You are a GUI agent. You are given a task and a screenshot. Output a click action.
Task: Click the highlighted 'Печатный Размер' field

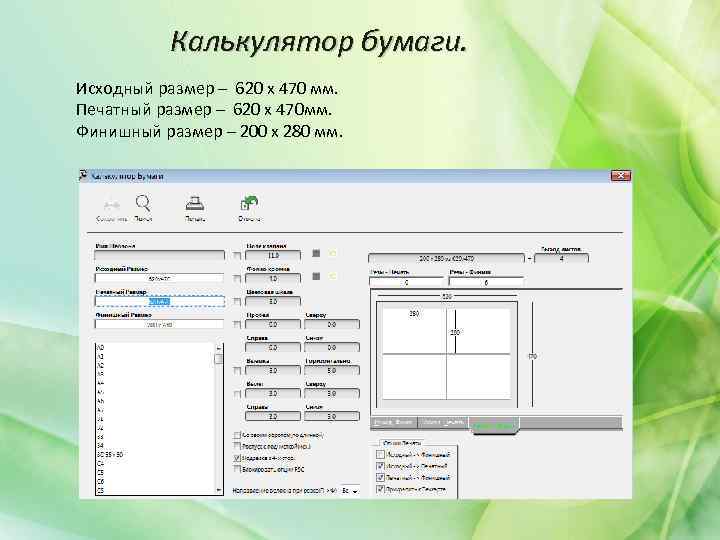(159, 301)
